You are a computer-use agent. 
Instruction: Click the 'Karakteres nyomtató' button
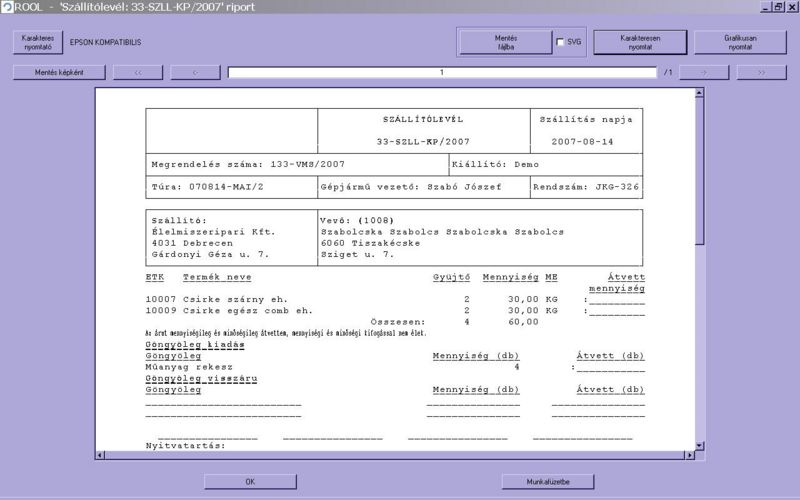[36, 42]
